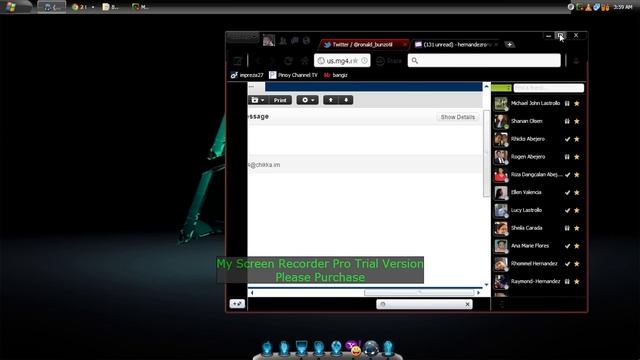Toggle favorite star for Rhicks Abejero
640x360 pixels.
coord(577,139)
